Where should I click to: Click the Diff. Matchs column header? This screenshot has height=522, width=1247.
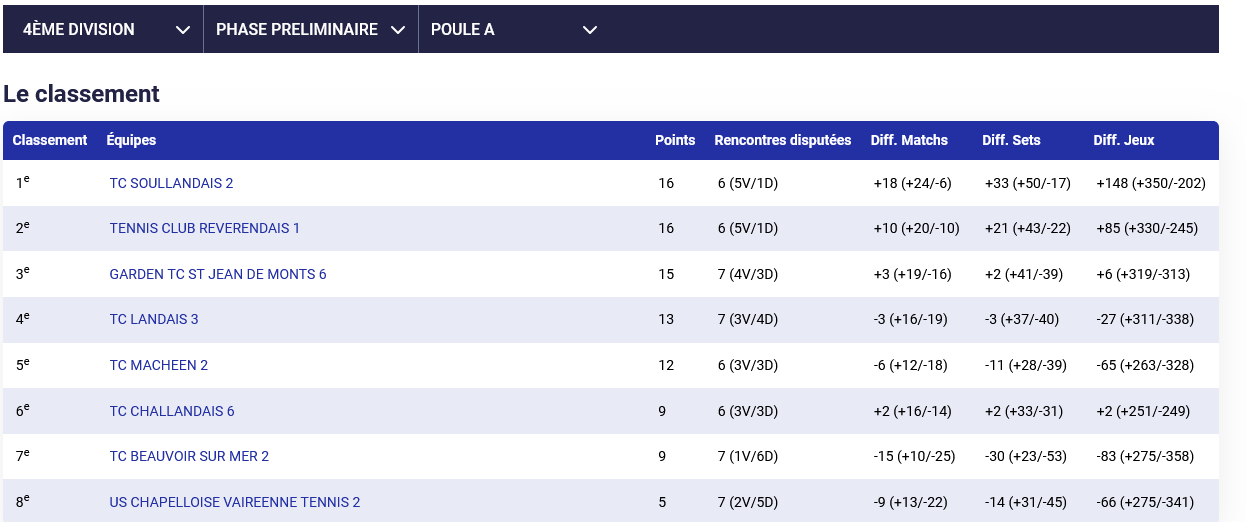coord(909,140)
